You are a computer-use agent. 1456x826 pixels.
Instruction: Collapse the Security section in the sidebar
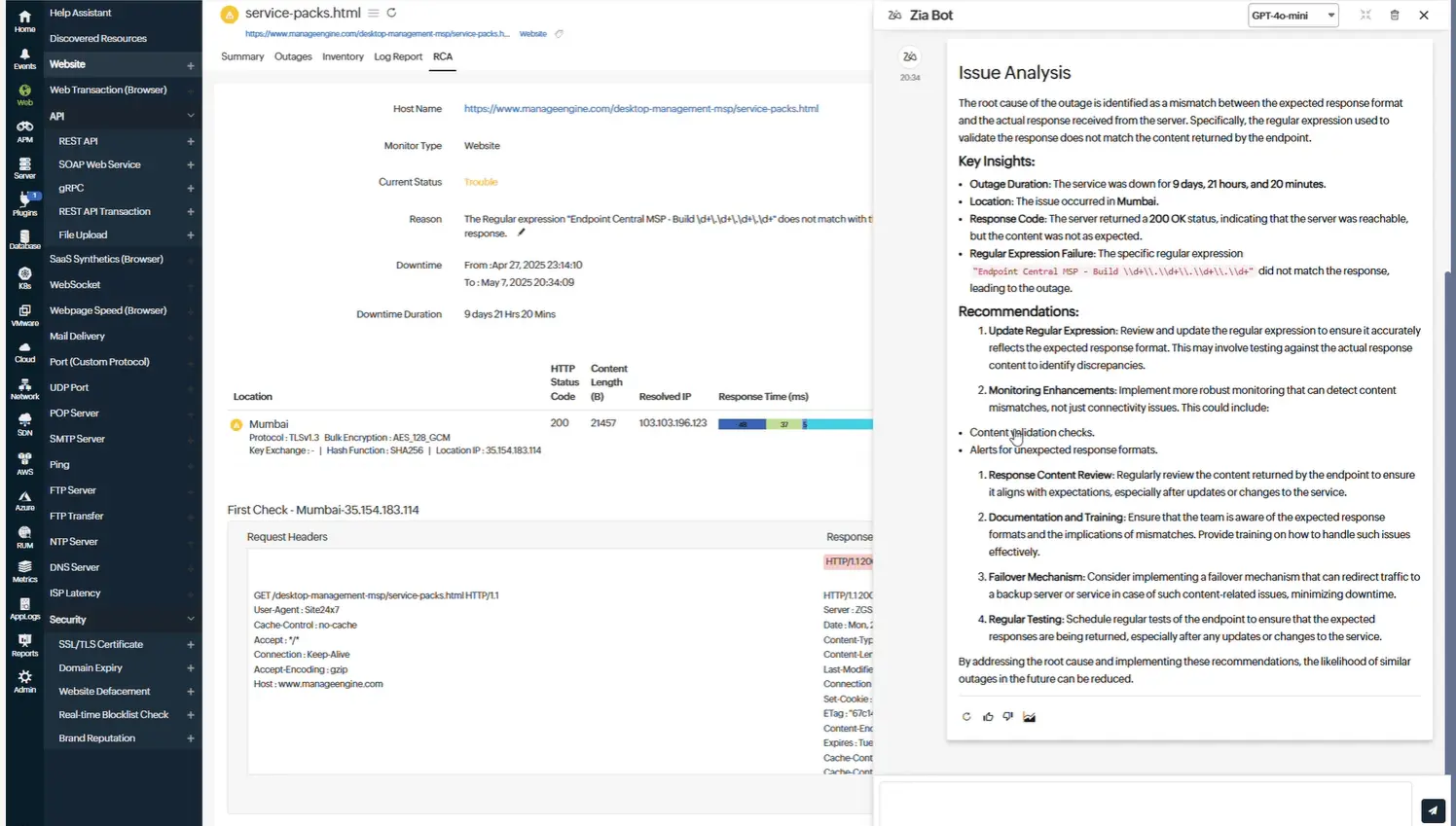[x=191, y=619]
